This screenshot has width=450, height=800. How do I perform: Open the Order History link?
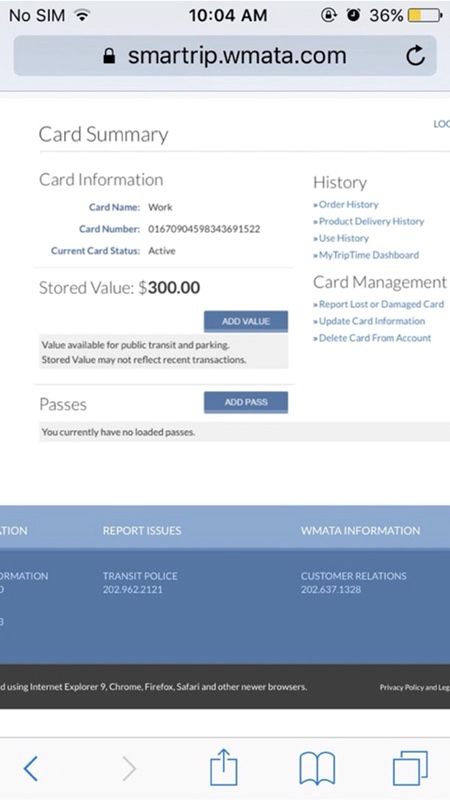tap(346, 205)
